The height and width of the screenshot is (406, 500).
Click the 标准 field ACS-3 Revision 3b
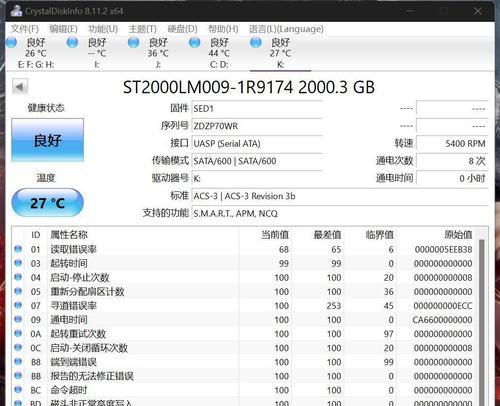point(340,196)
